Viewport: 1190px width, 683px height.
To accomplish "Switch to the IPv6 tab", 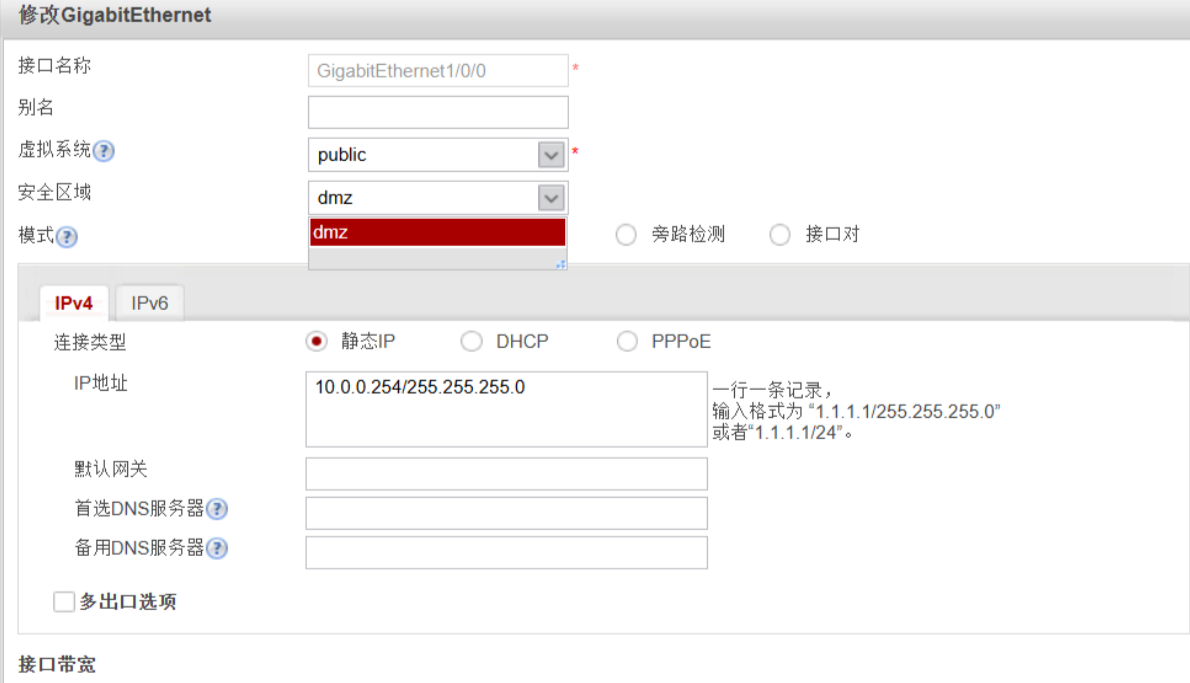I will tap(150, 304).
